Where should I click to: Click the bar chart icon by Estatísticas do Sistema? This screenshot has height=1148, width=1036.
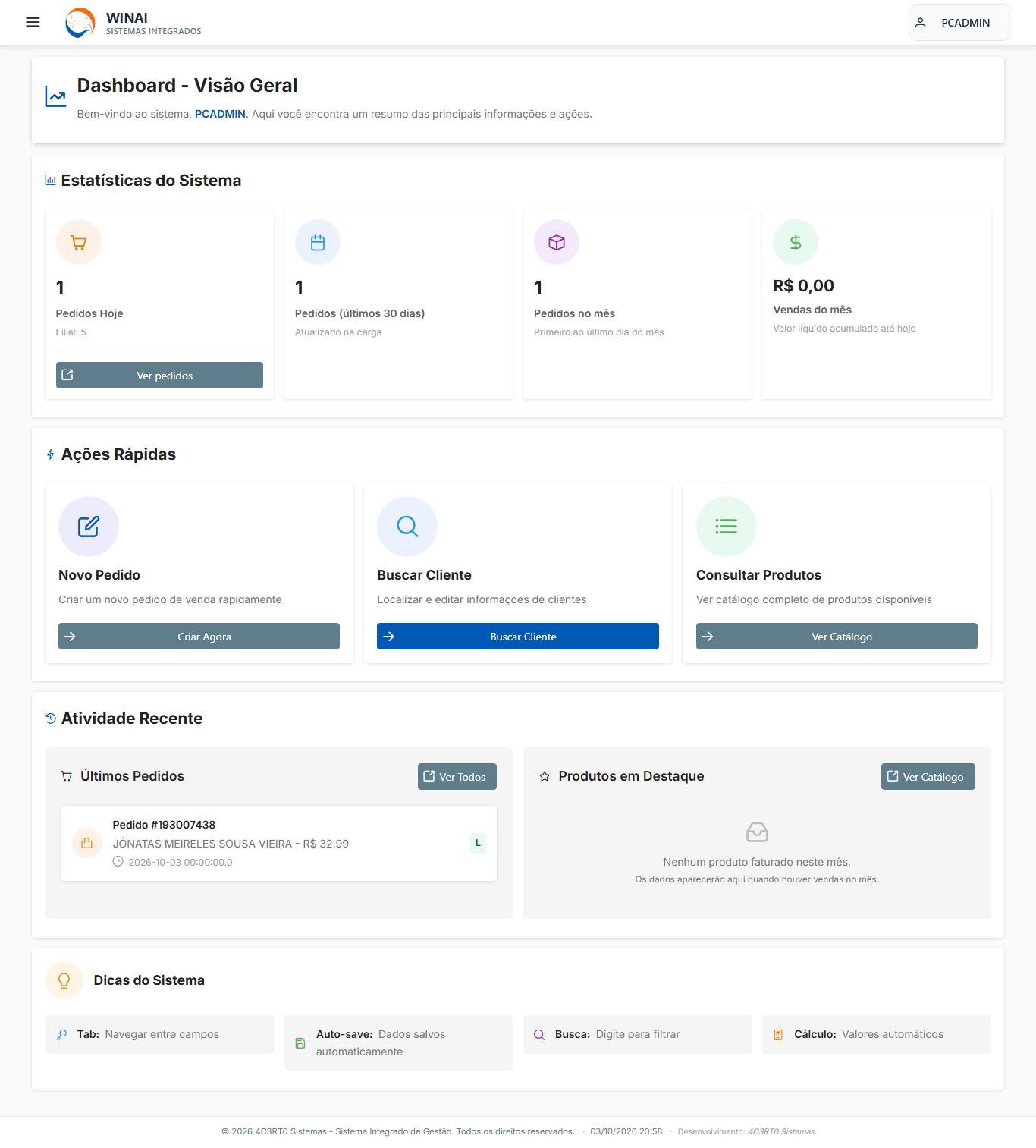coord(50,180)
